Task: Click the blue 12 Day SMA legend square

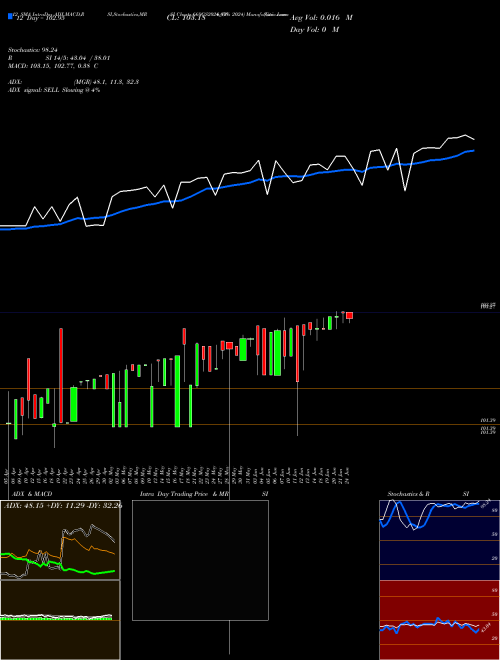Action: pos(10,16)
